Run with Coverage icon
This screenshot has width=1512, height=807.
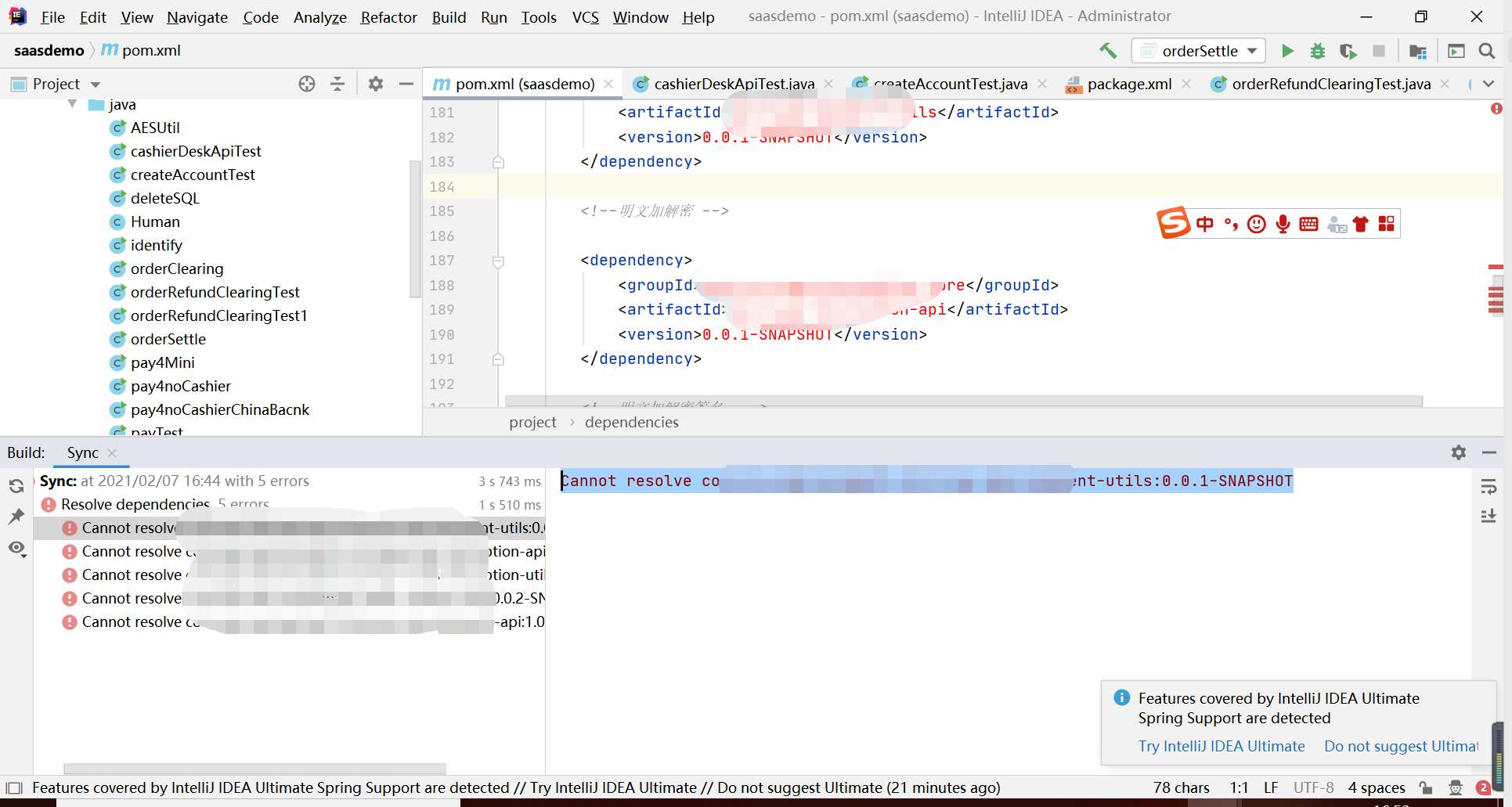(1348, 50)
